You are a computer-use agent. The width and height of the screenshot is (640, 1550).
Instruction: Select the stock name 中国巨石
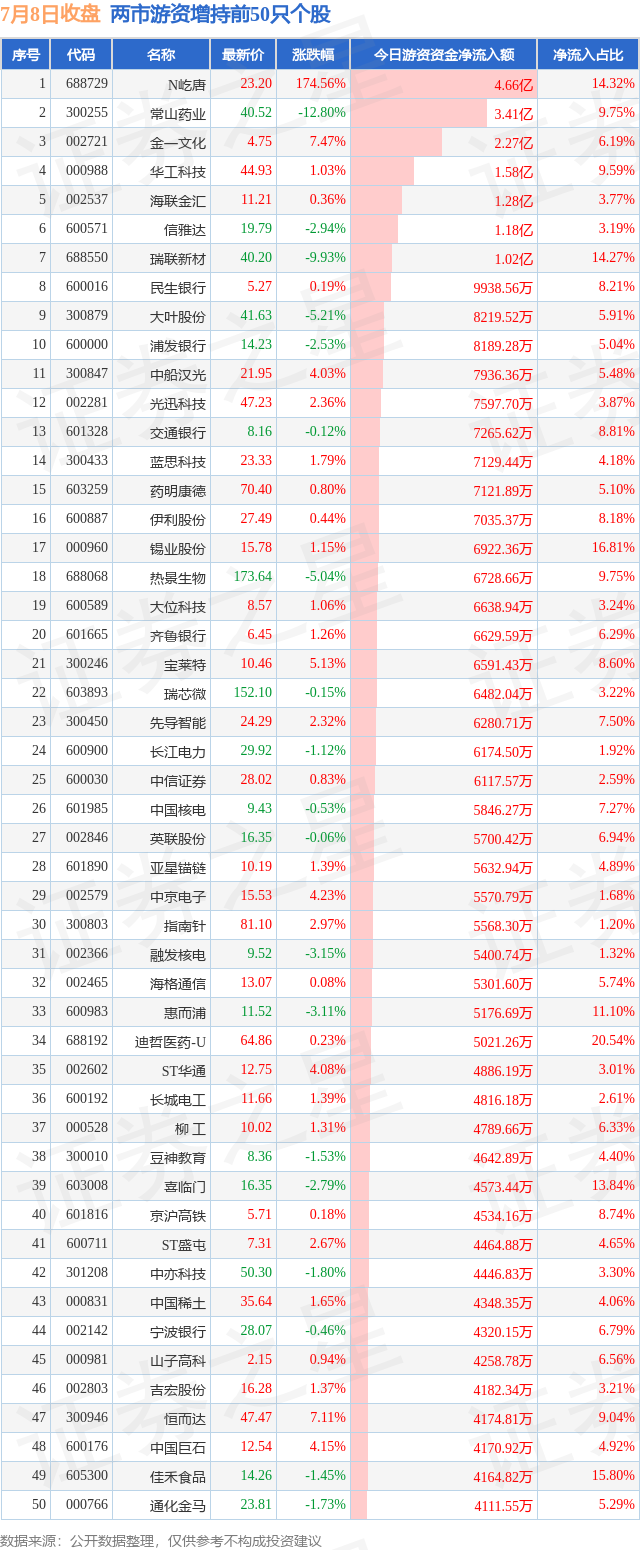coord(178,1447)
